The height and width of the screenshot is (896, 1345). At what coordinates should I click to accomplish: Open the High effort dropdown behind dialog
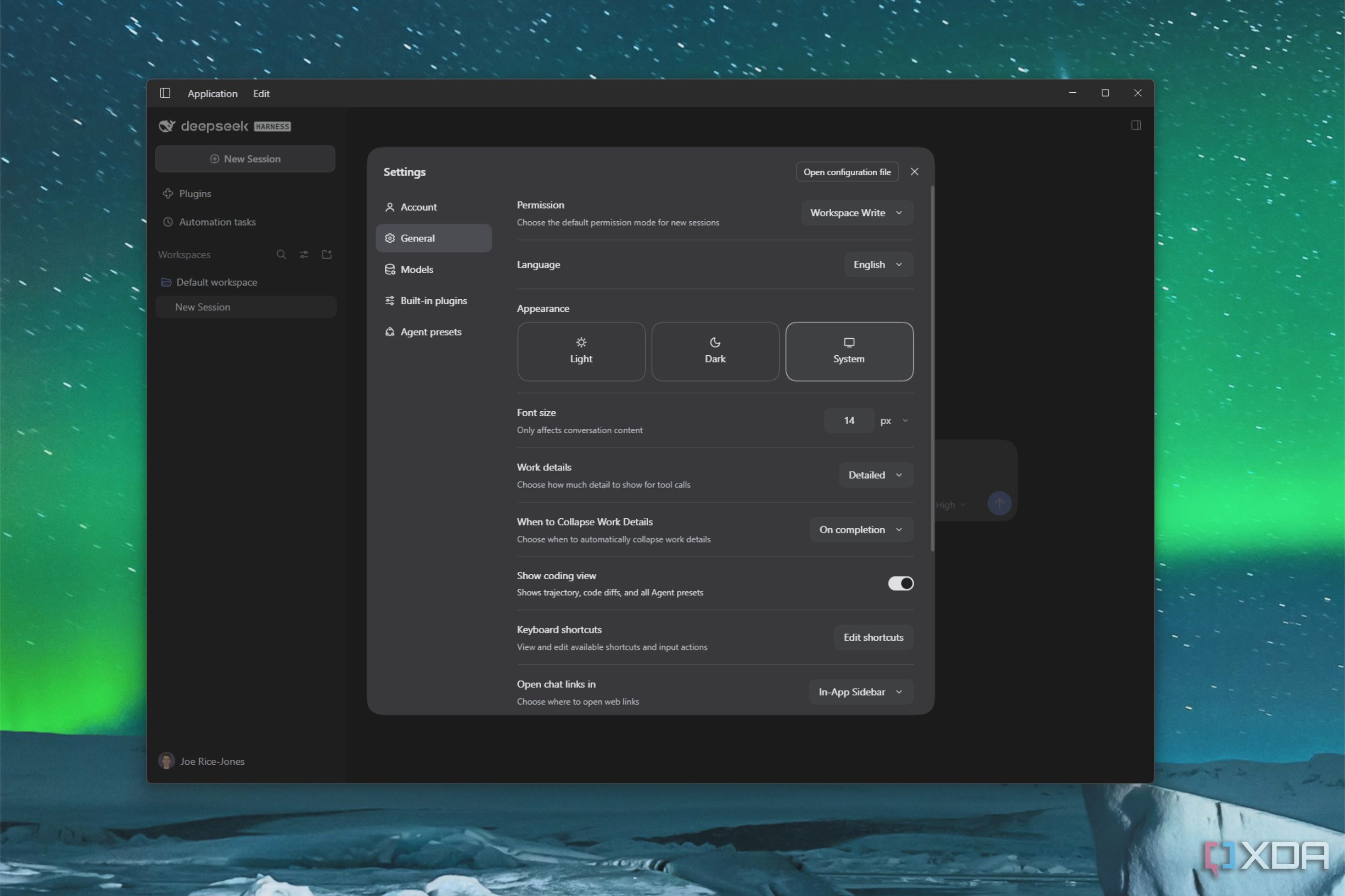pos(951,505)
